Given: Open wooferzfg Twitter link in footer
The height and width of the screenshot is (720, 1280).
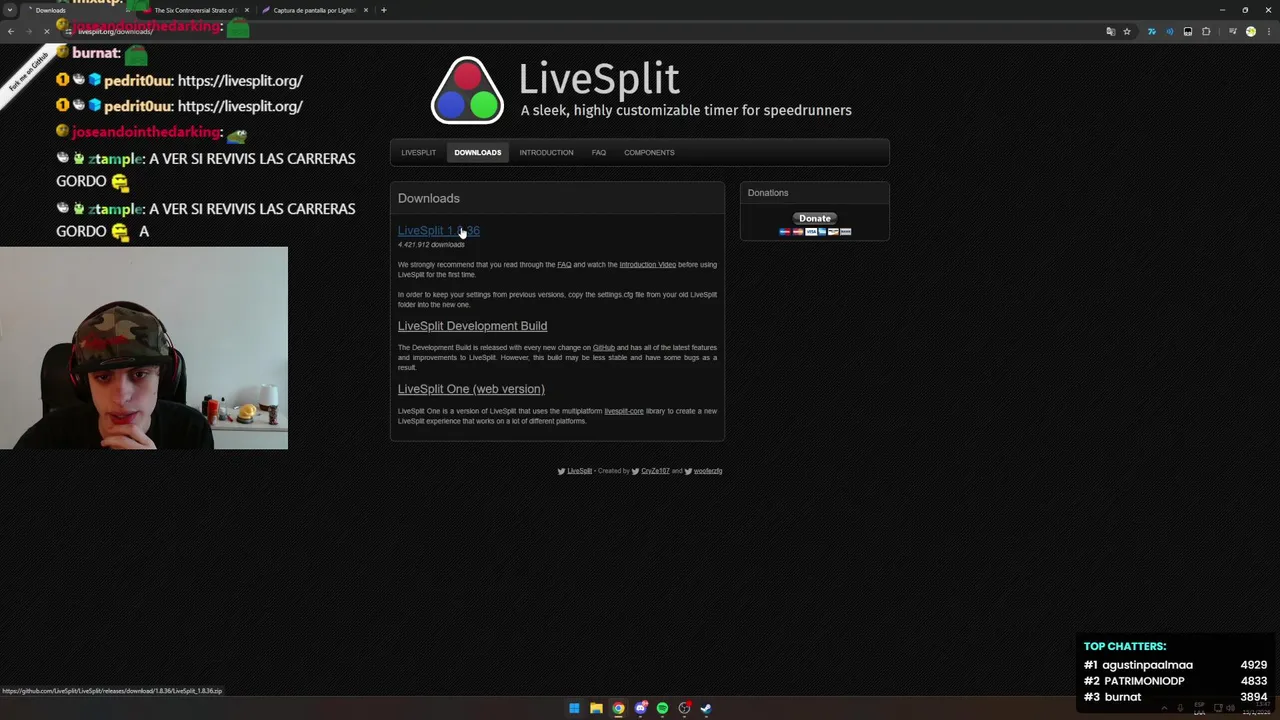Looking at the screenshot, I should (708, 471).
